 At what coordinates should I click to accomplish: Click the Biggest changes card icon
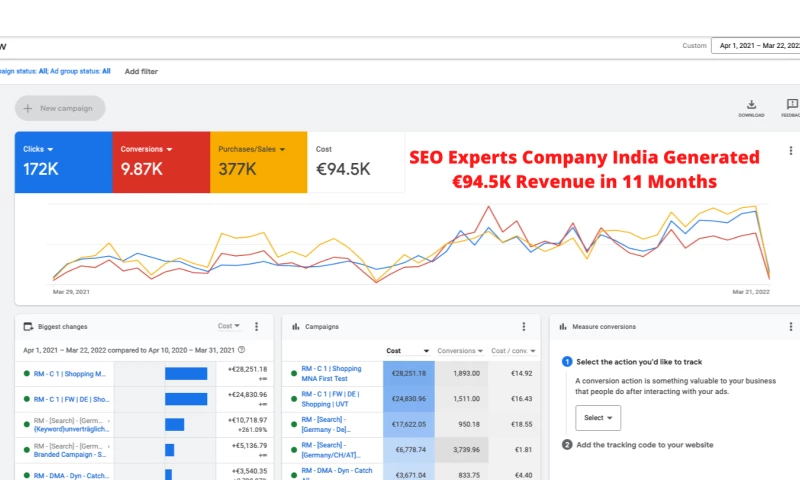[29, 326]
